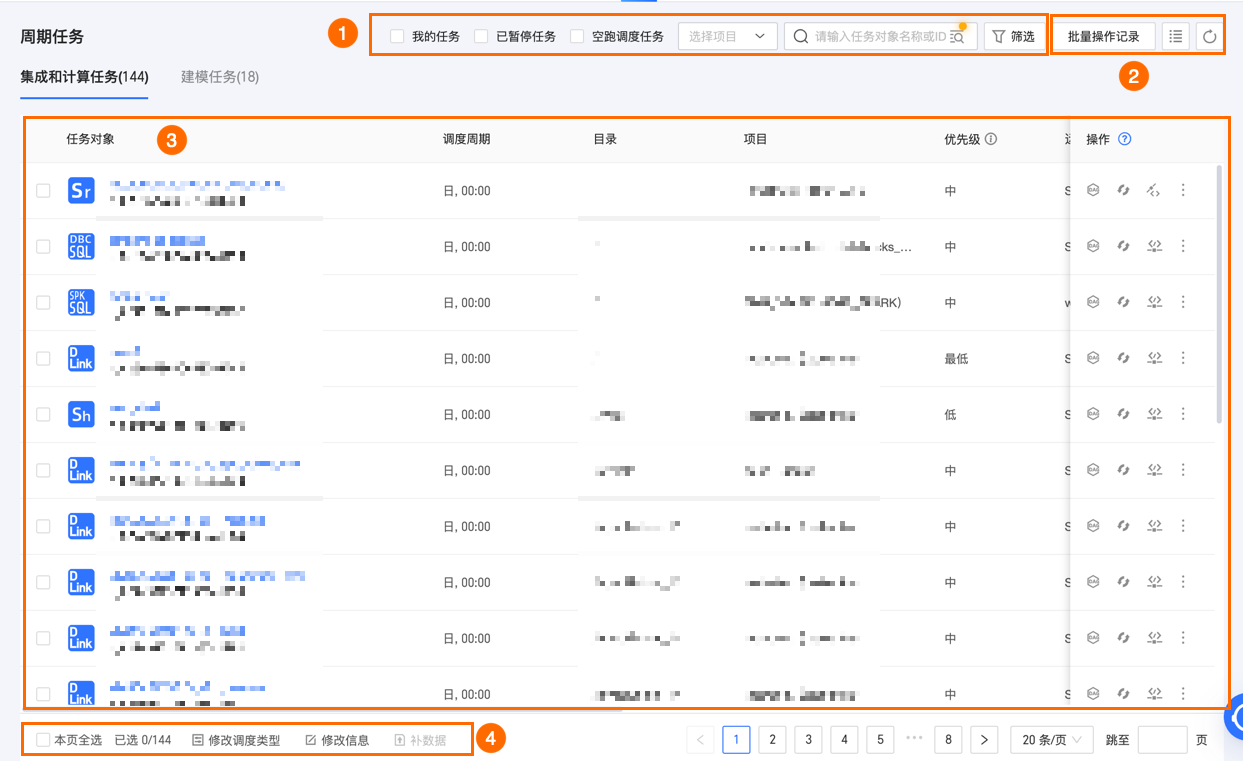
Task: Click the Sr task type icon
Action: (x=81, y=190)
